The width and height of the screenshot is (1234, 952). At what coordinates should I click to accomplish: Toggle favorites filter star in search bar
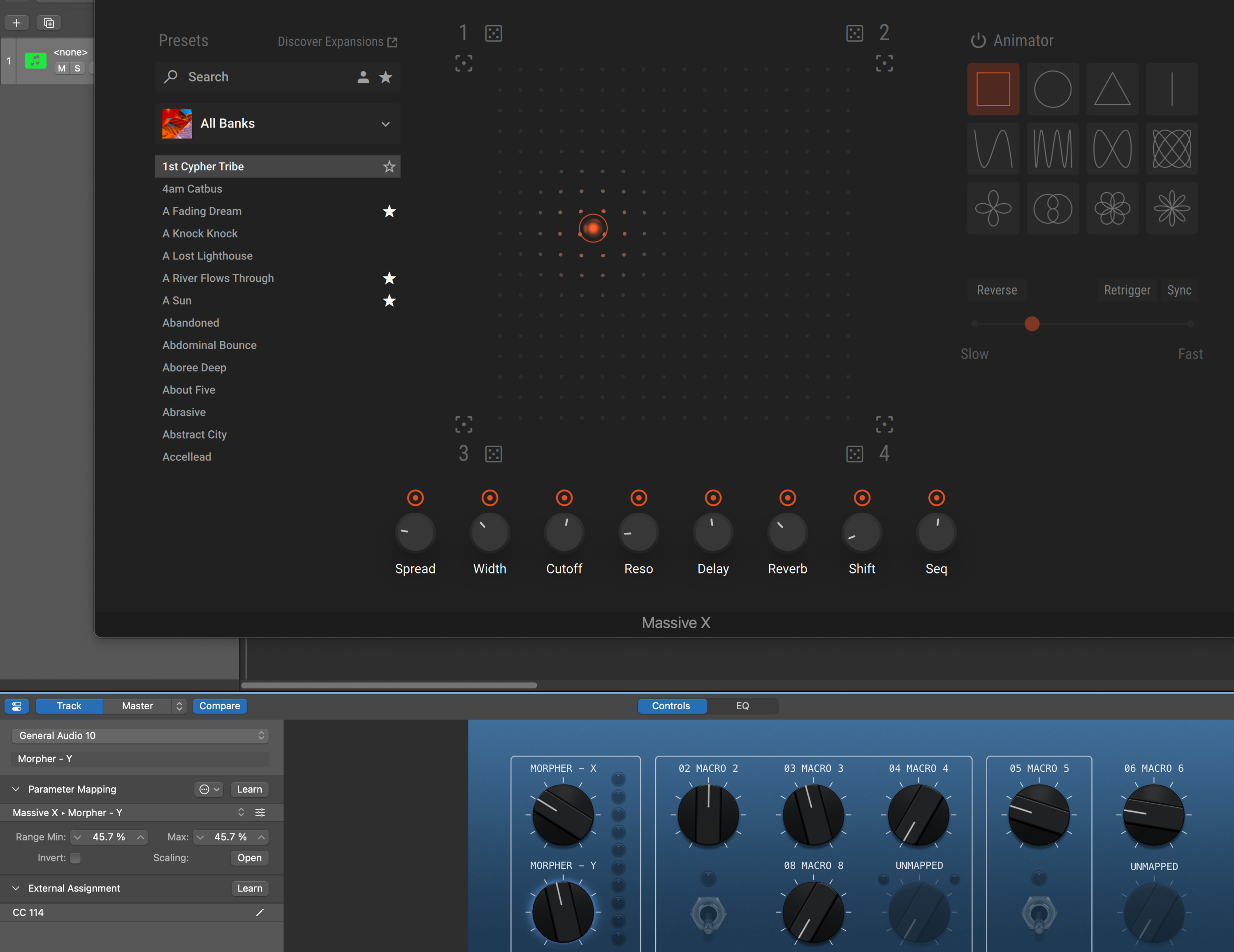(386, 77)
